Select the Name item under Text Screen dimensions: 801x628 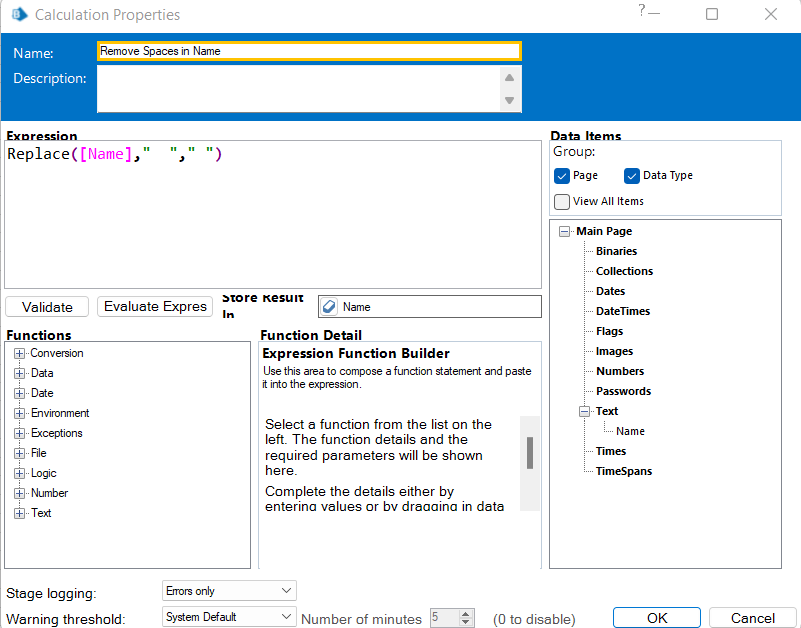[629, 431]
